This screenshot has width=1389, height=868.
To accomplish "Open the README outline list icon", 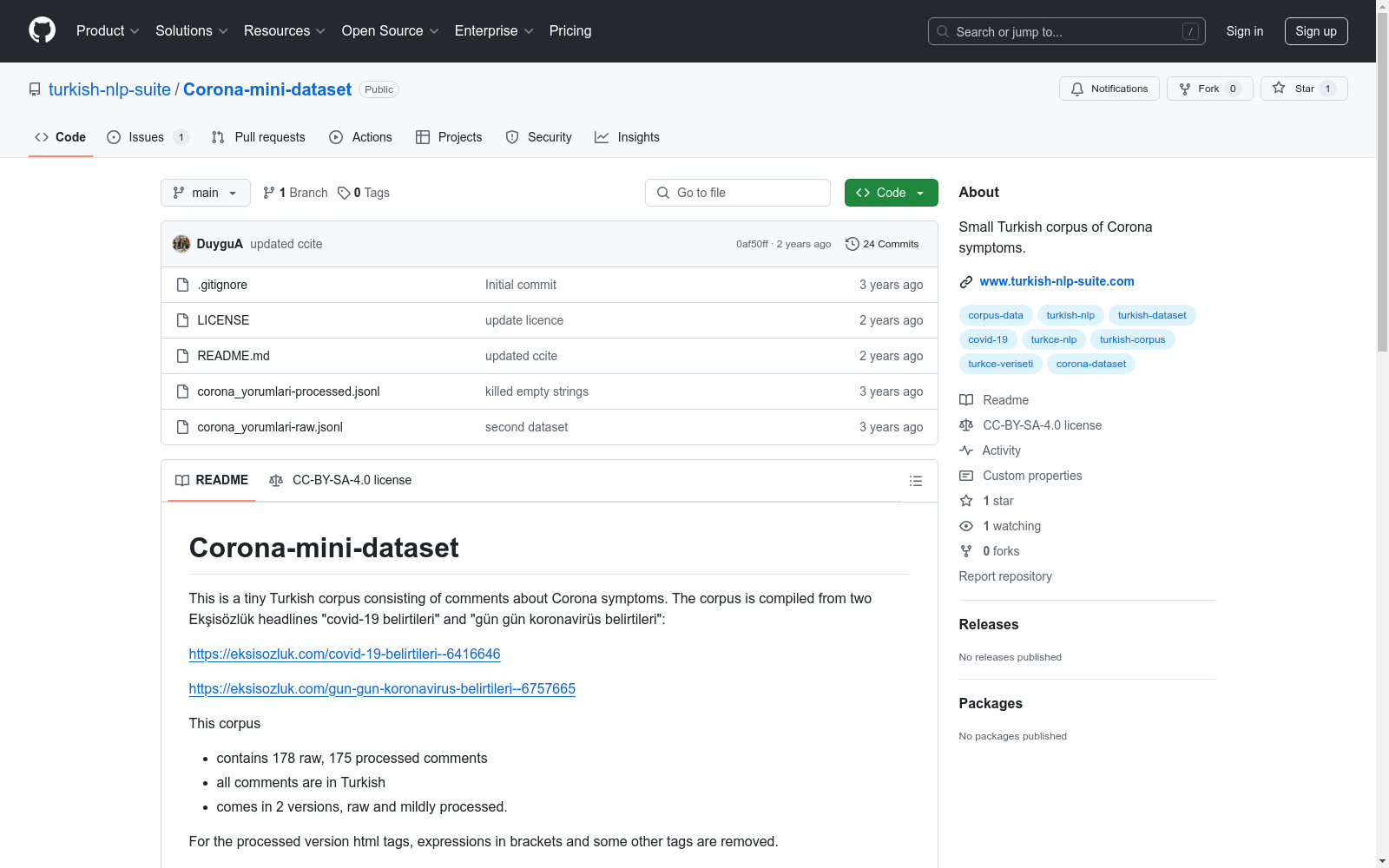I will click(915, 481).
